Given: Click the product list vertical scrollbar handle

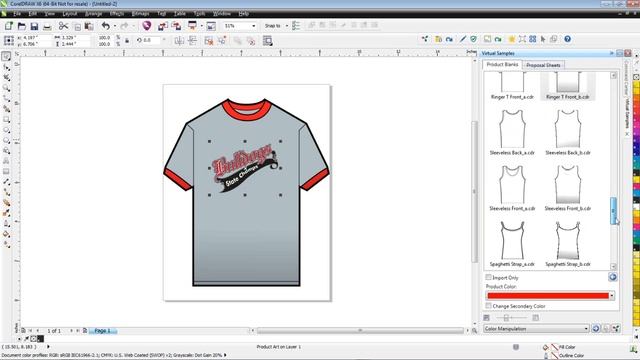Looking at the screenshot, I should [613, 211].
